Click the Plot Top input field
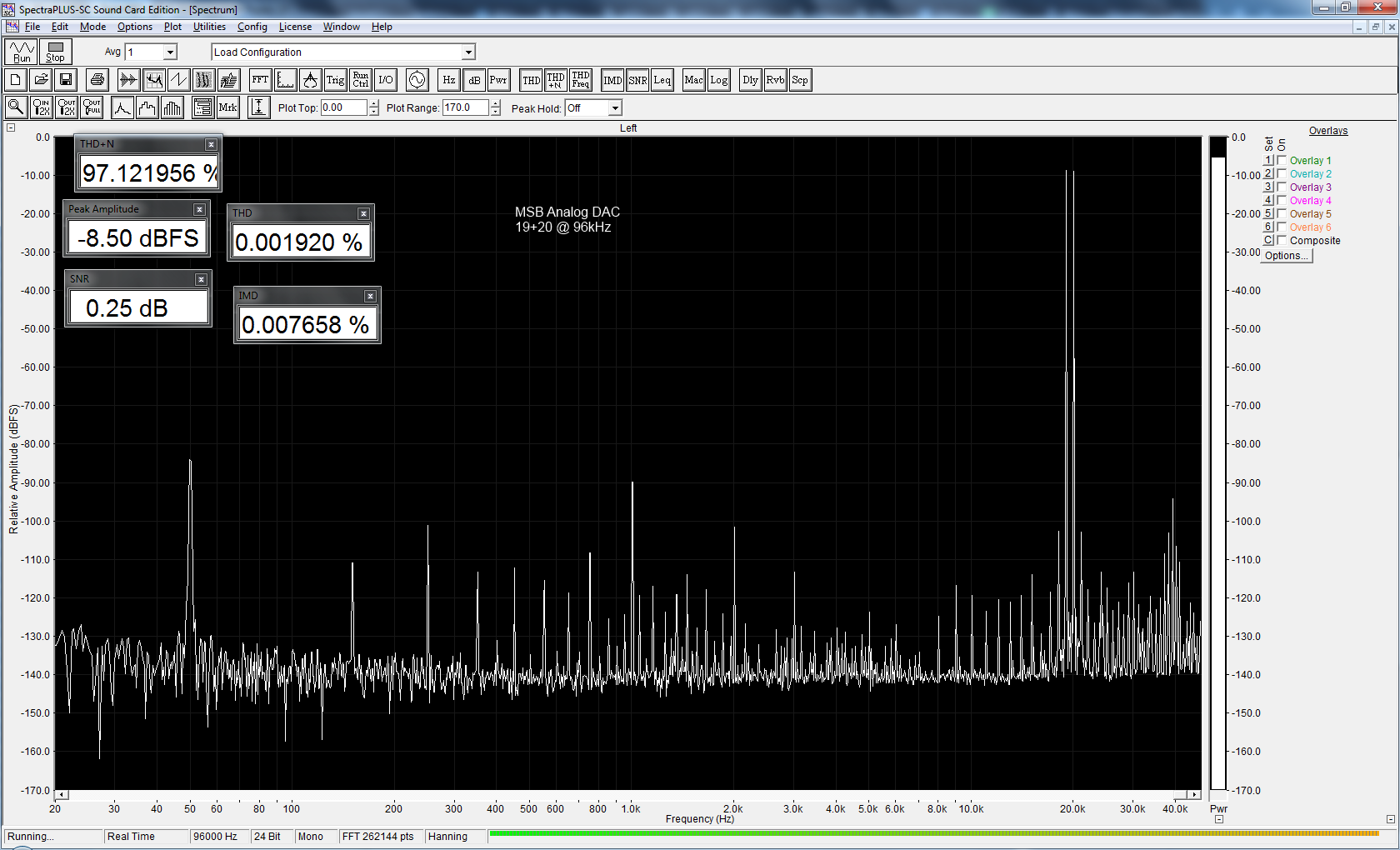 point(343,107)
